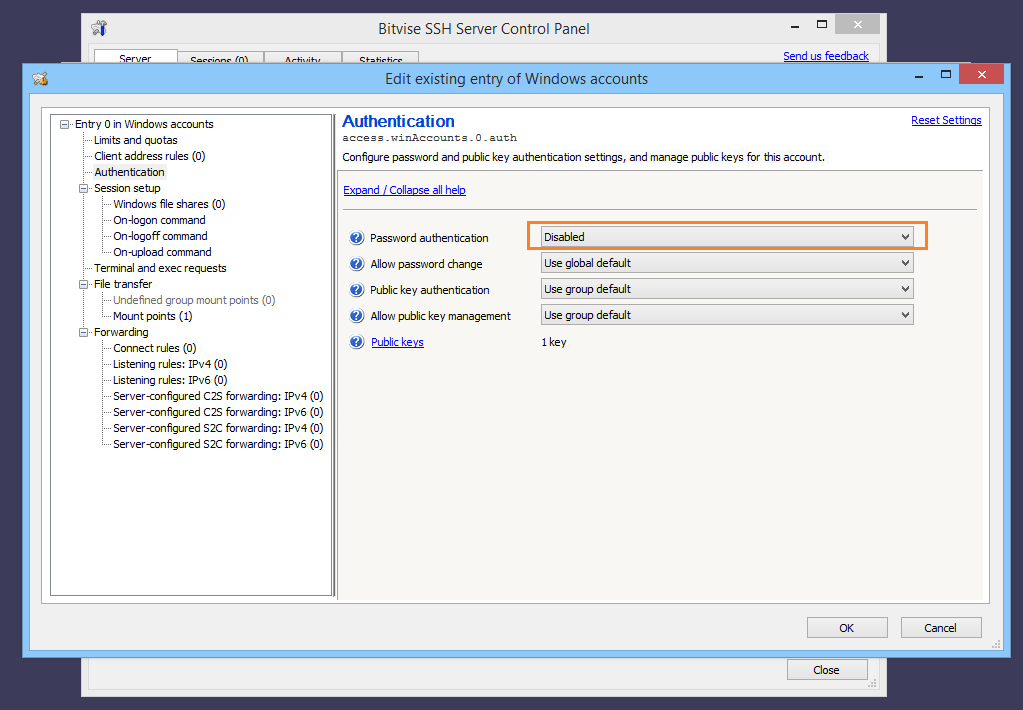Viewport: 1023px width, 710px height.
Task: Select Server-configured S2C forwarding: IPv4 (0)
Action: [218, 428]
